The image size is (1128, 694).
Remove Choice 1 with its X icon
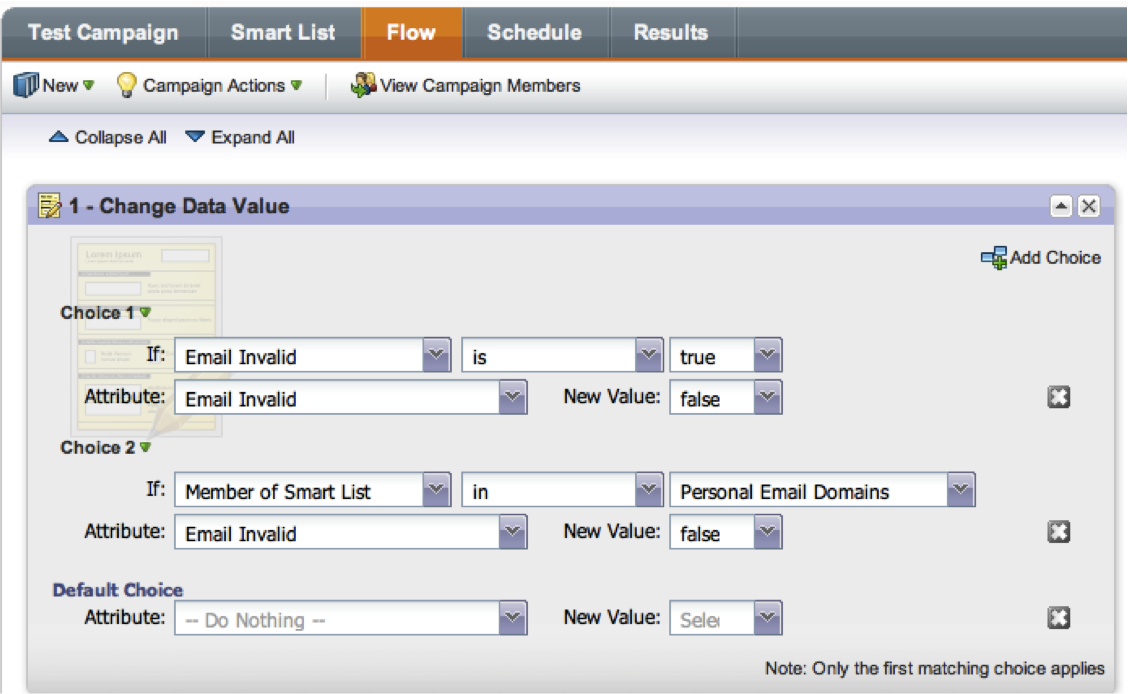click(1058, 398)
